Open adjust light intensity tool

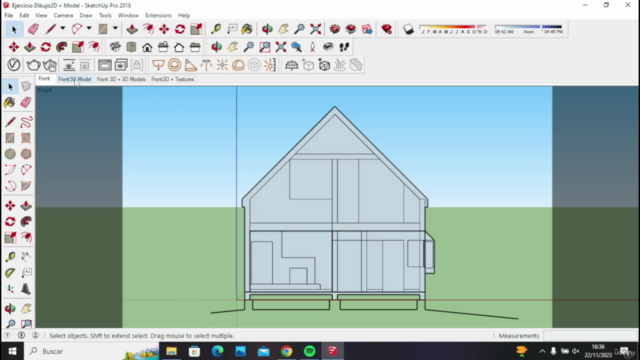[270, 65]
